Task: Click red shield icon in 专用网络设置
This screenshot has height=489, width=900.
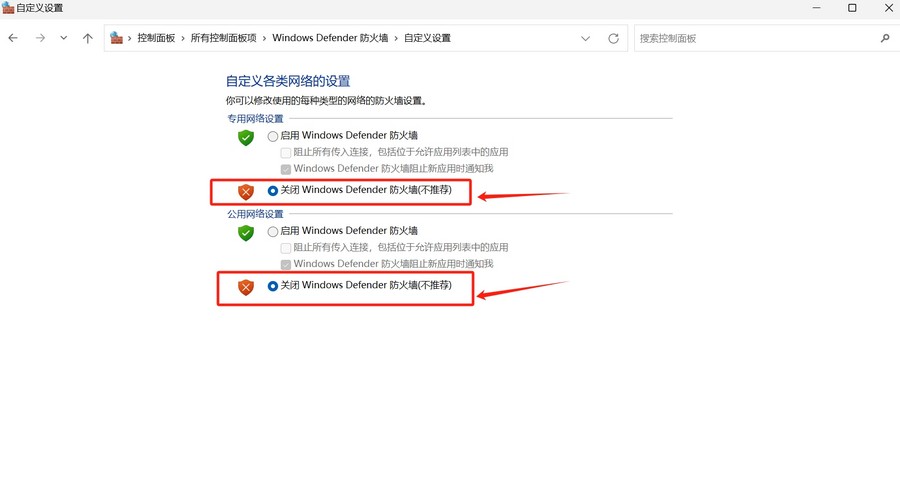Action: (x=246, y=192)
